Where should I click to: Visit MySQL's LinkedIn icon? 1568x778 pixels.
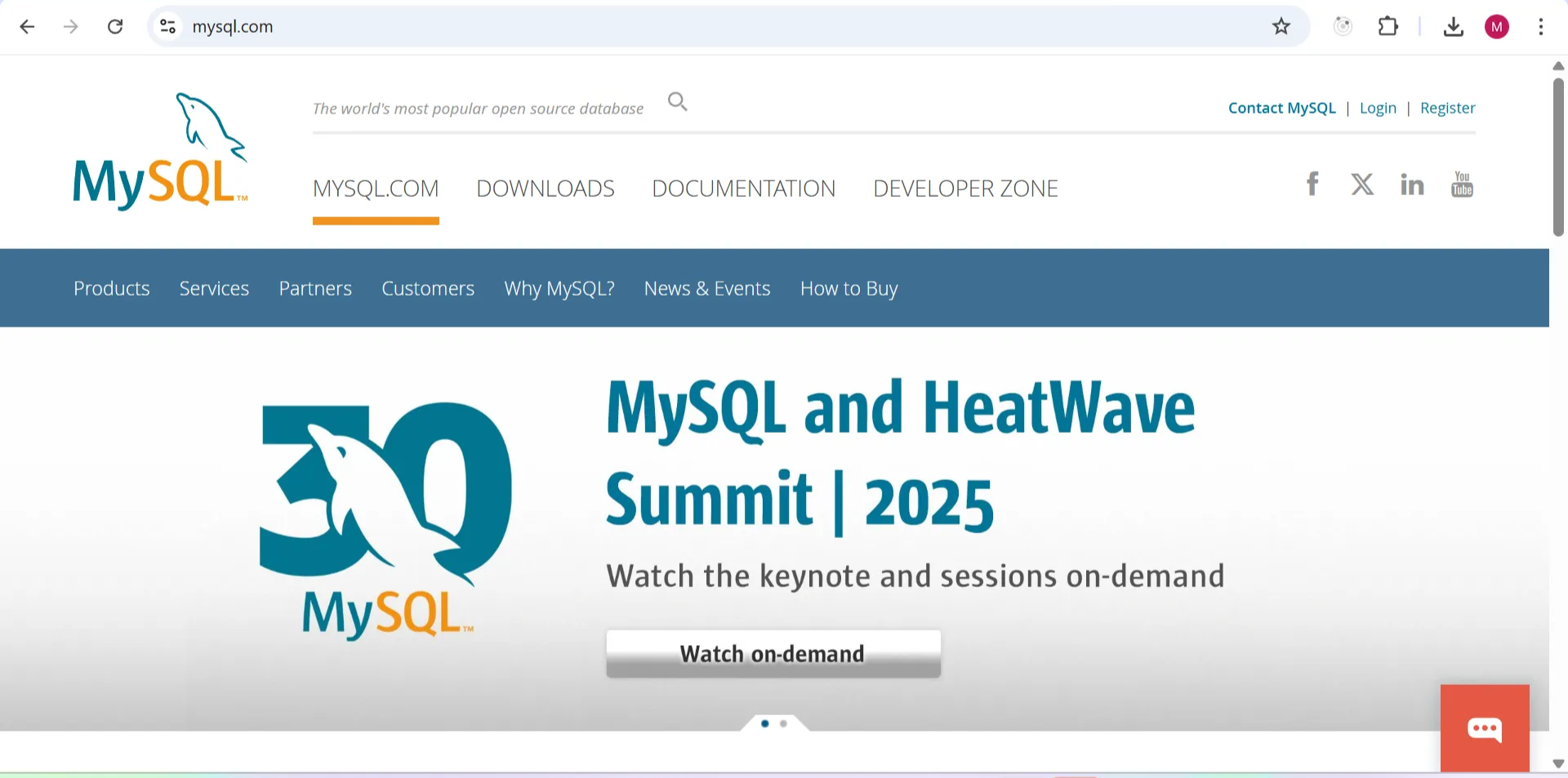(1412, 184)
